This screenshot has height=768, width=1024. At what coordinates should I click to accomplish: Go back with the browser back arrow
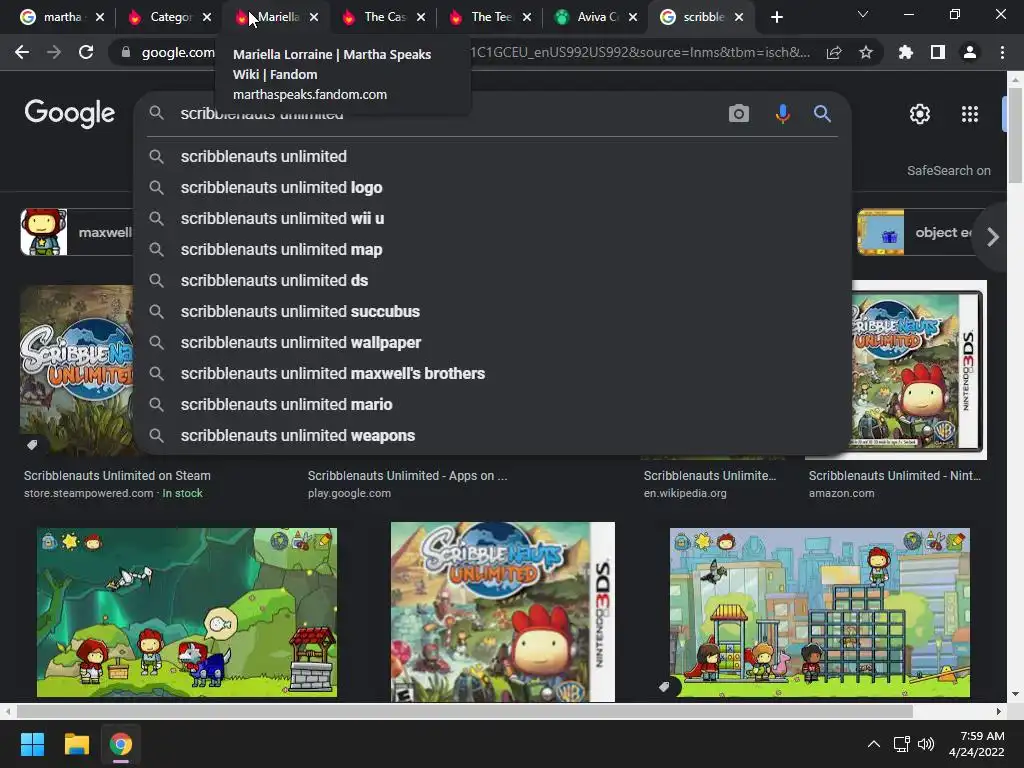point(22,52)
